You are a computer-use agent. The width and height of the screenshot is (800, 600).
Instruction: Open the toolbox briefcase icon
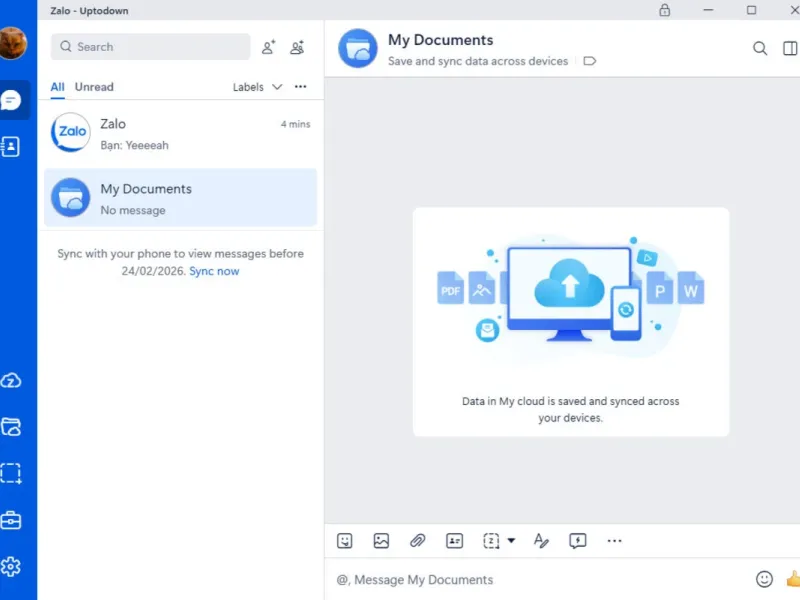tap(11, 520)
